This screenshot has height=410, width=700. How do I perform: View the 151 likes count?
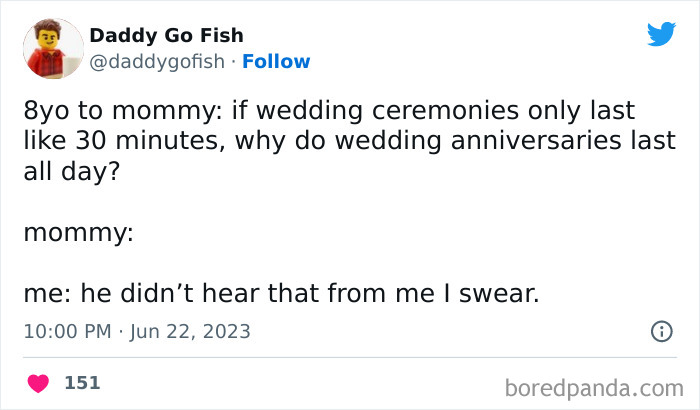[82, 382]
